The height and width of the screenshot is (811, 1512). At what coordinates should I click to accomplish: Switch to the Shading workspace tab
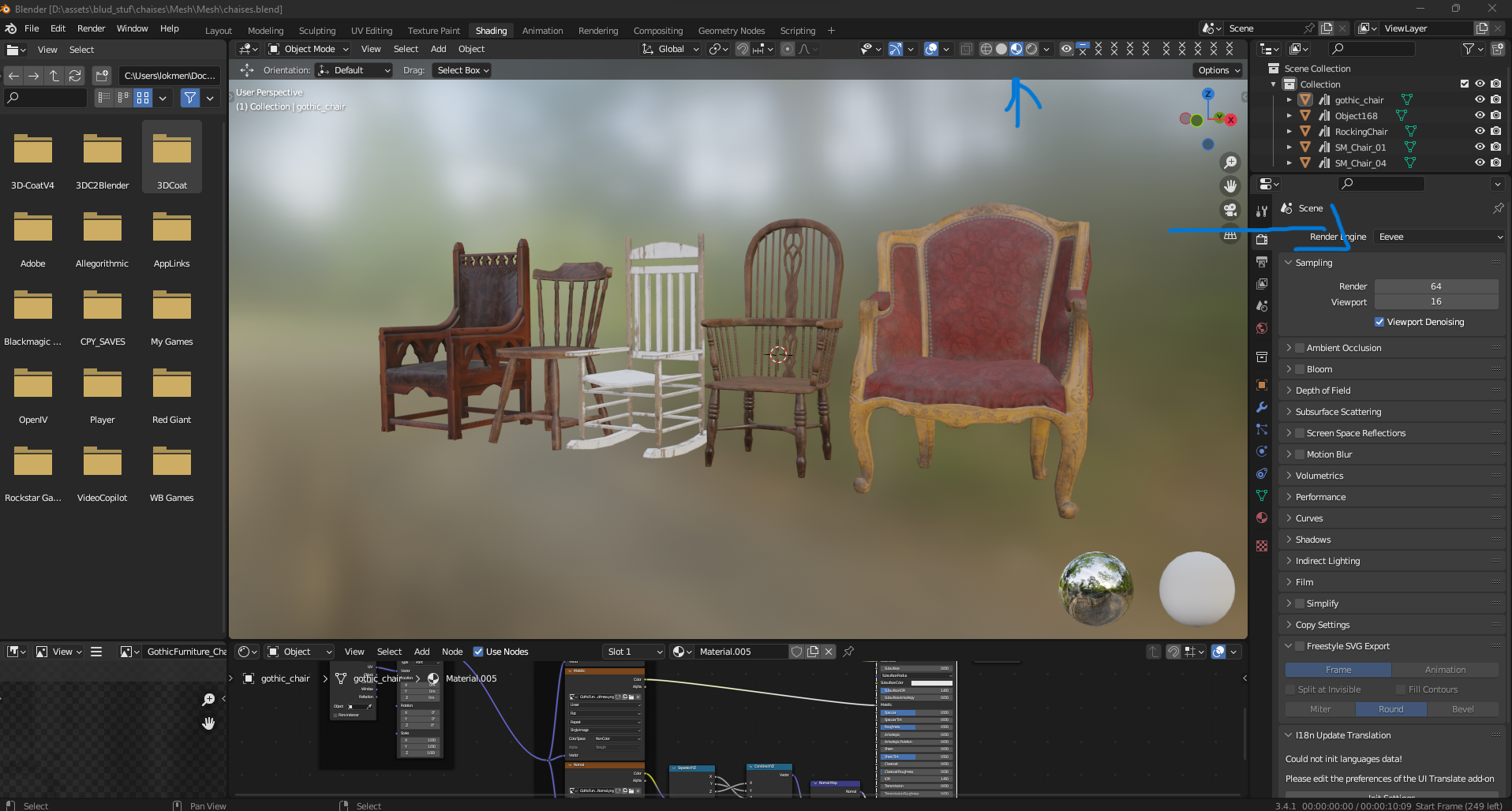click(491, 30)
